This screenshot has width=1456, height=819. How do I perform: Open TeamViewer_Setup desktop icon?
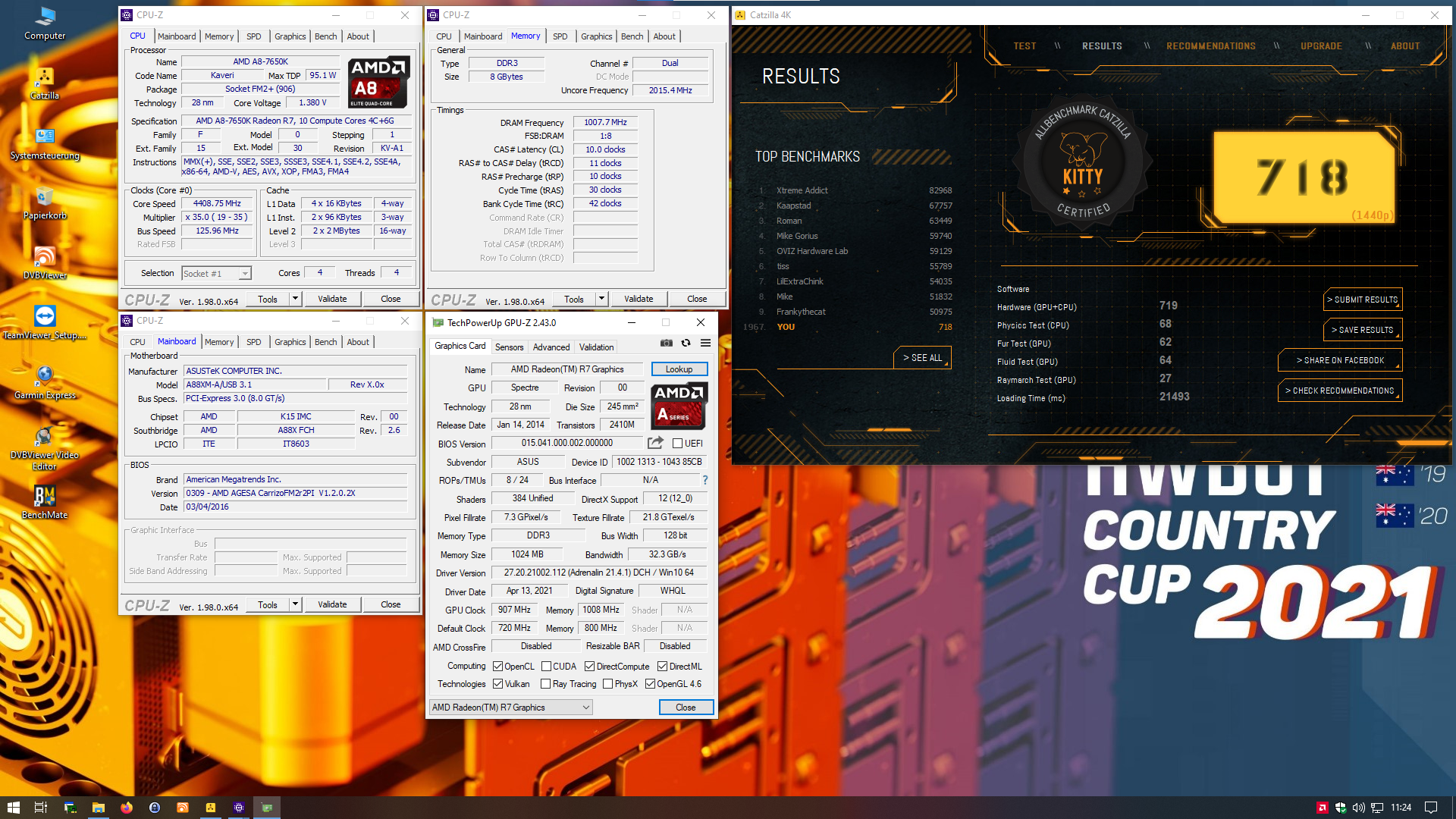pyautogui.click(x=45, y=323)
